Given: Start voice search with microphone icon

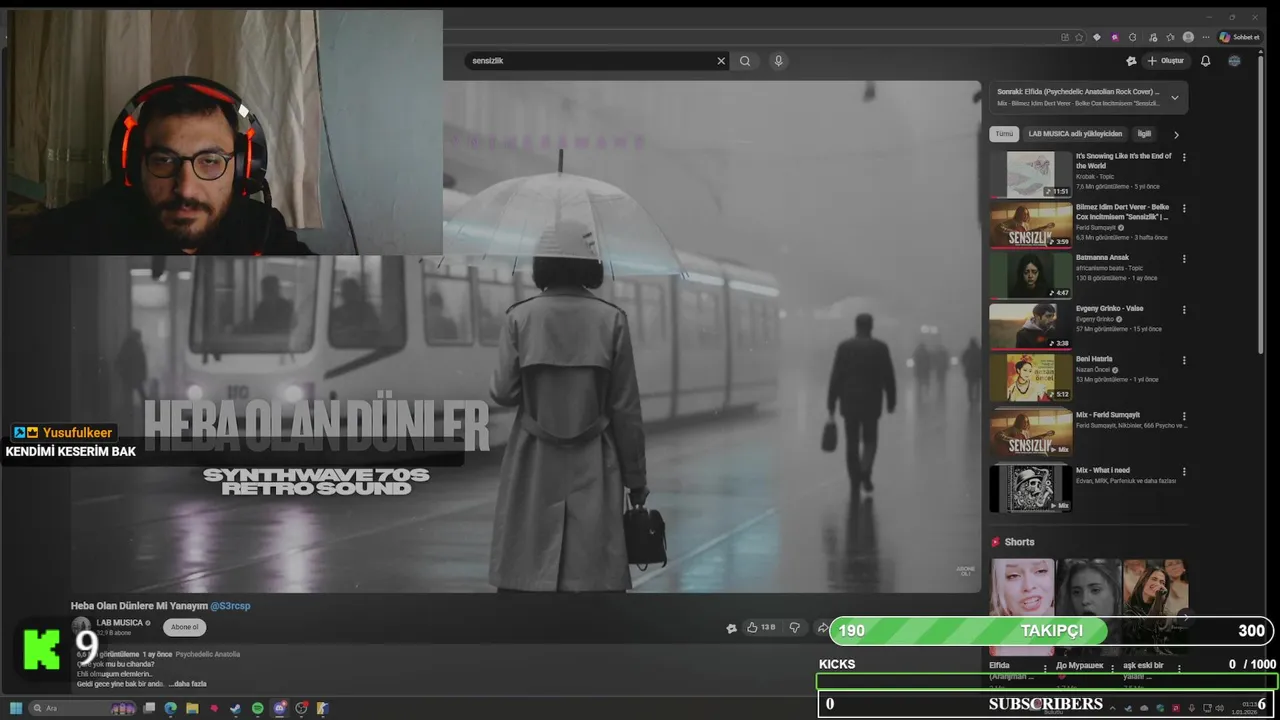Looking at the screenshot, I should click(778, 61).
